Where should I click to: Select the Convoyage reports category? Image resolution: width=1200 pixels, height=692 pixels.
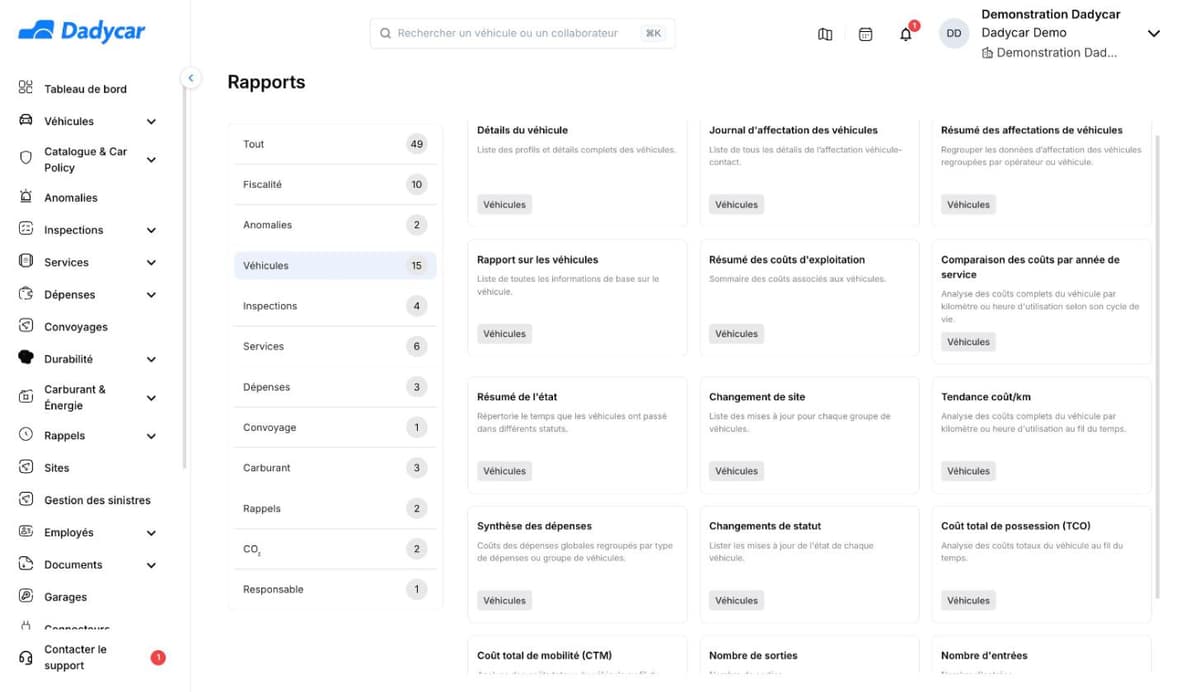pos(335,427)
